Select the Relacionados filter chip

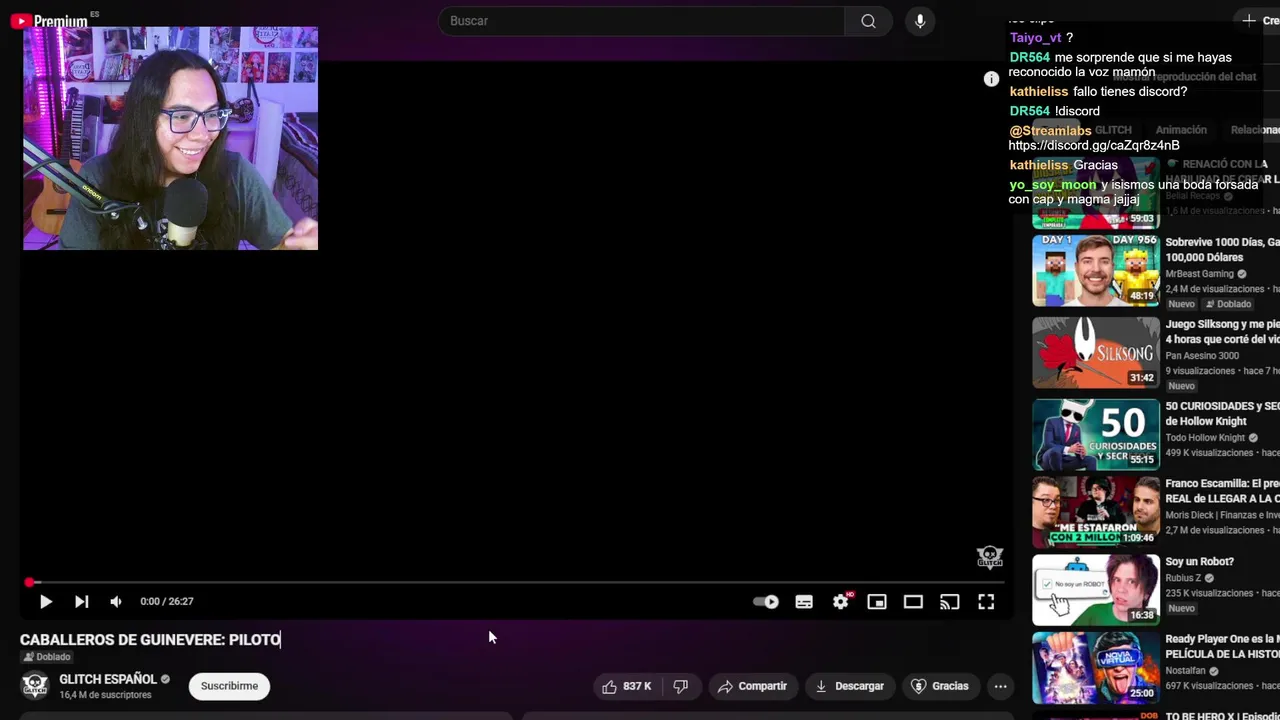click(1255, 130)
